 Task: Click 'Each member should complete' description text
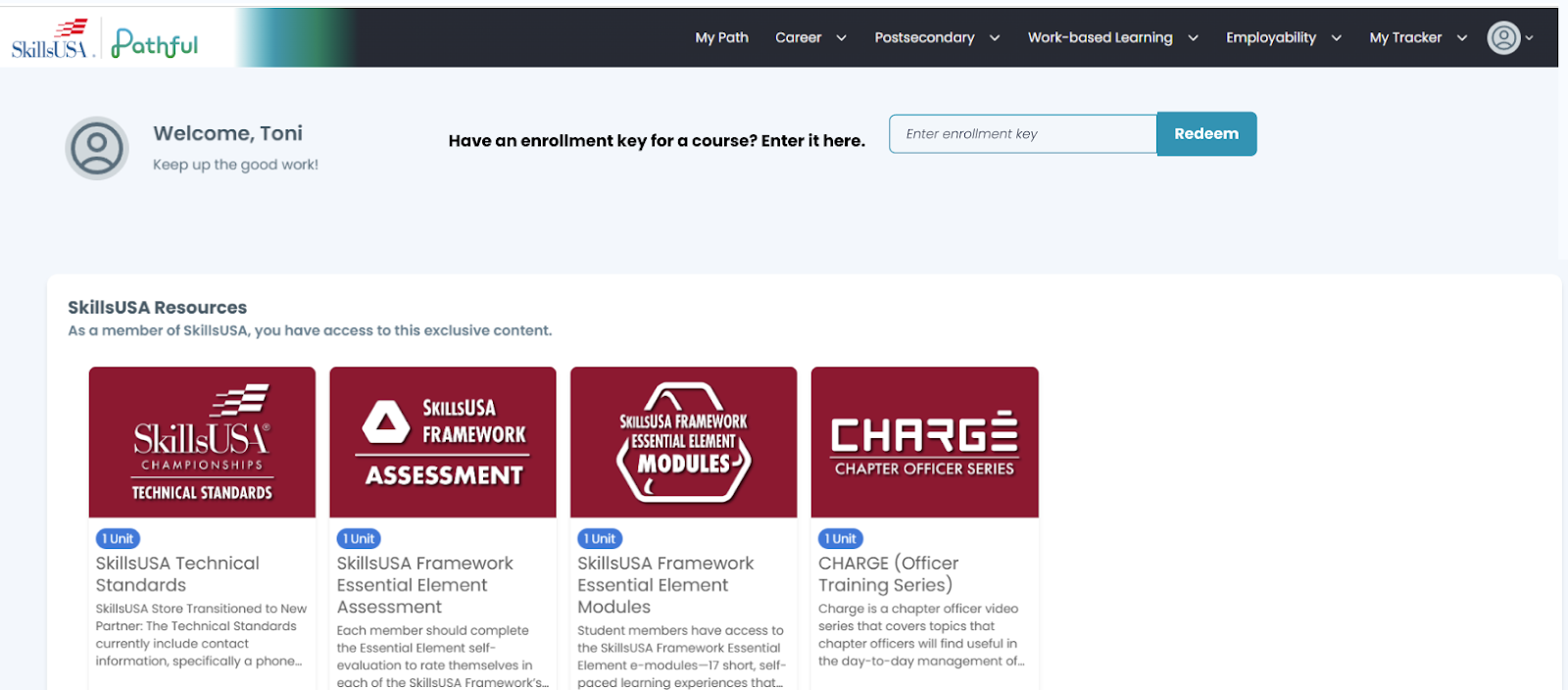[442, 657]
